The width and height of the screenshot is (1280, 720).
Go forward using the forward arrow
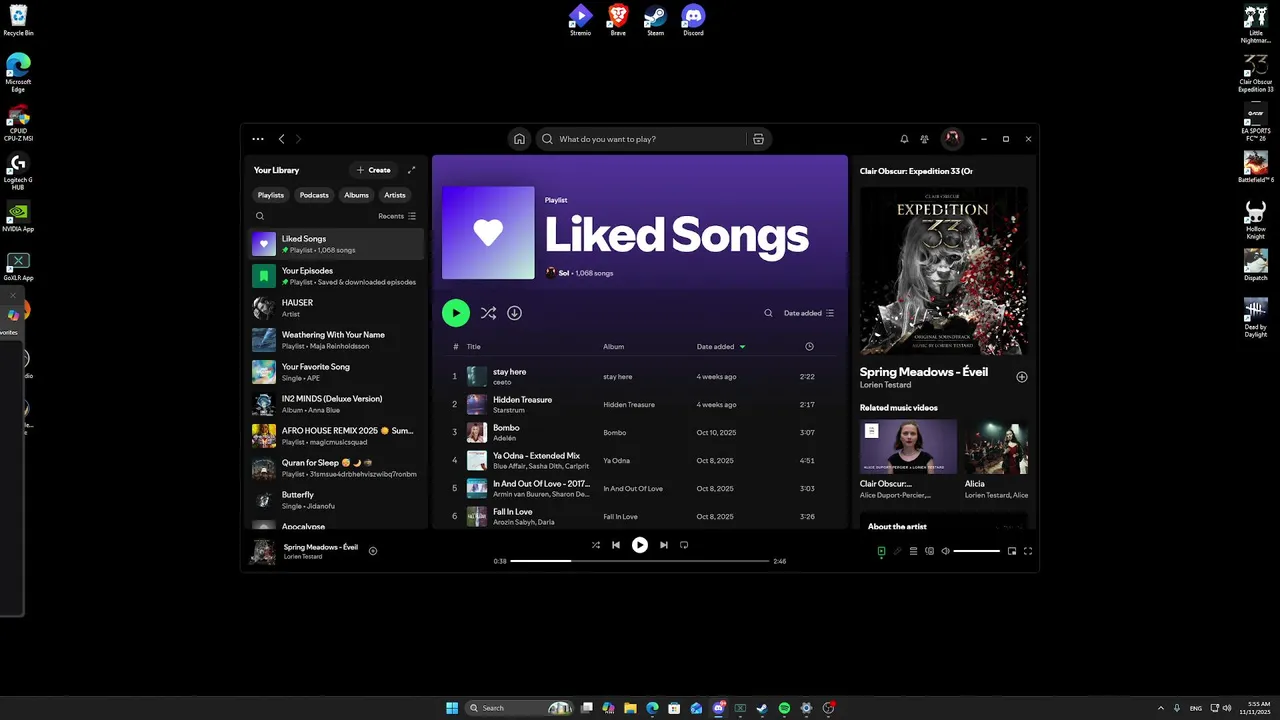point(298,139)
